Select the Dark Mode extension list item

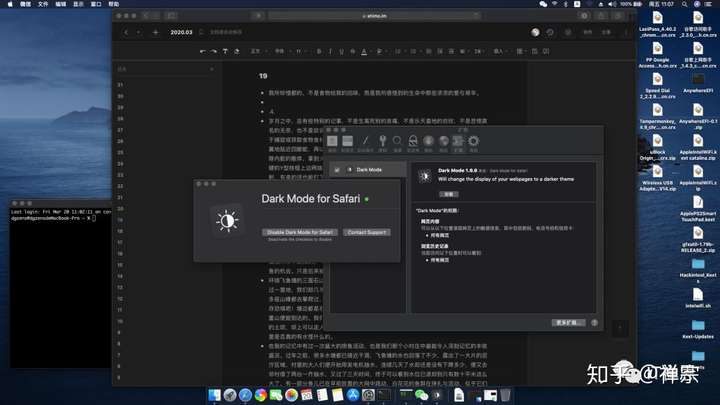pyautogui.click(x=368, y=170)
